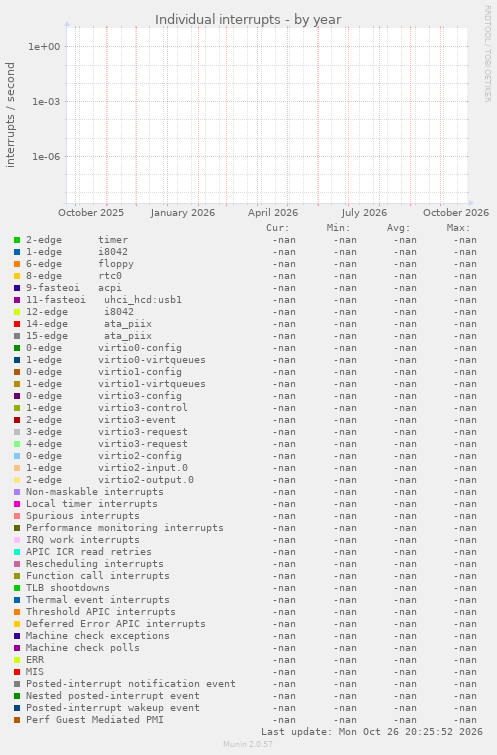This screenshot has height=755, width=497.
Task: Click the Machine check exceptions label
Action: pyautogui.click(x=98, y=636)
